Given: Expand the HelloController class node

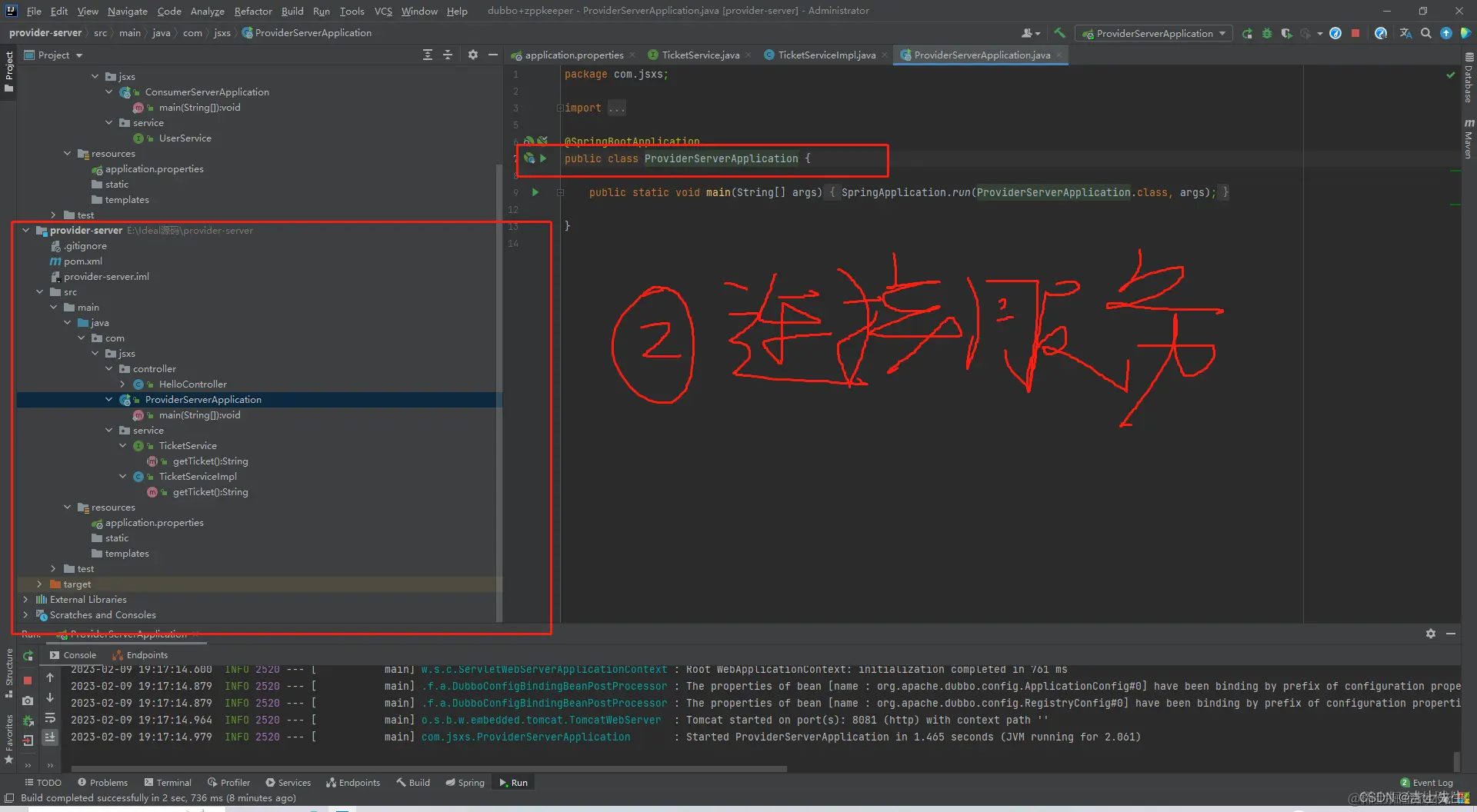Looking at the screenshot, I should [x=122, y=384].
